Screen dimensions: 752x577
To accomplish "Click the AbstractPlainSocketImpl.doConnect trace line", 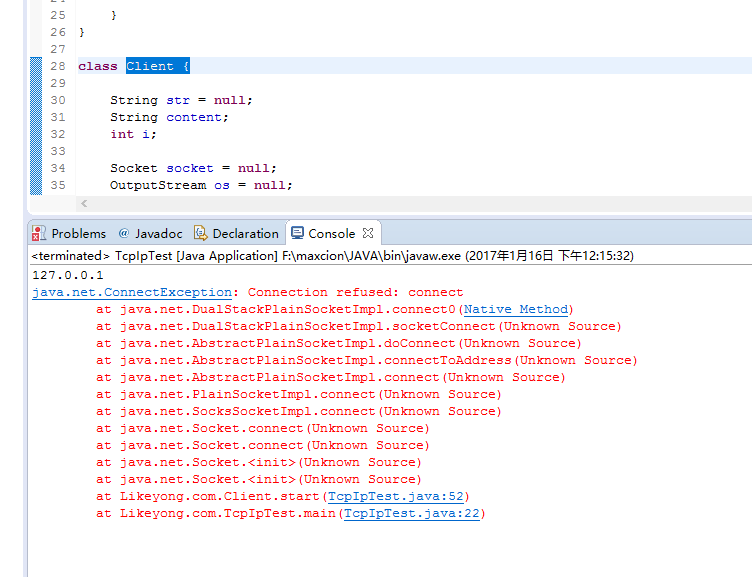I will pos(339,343).
